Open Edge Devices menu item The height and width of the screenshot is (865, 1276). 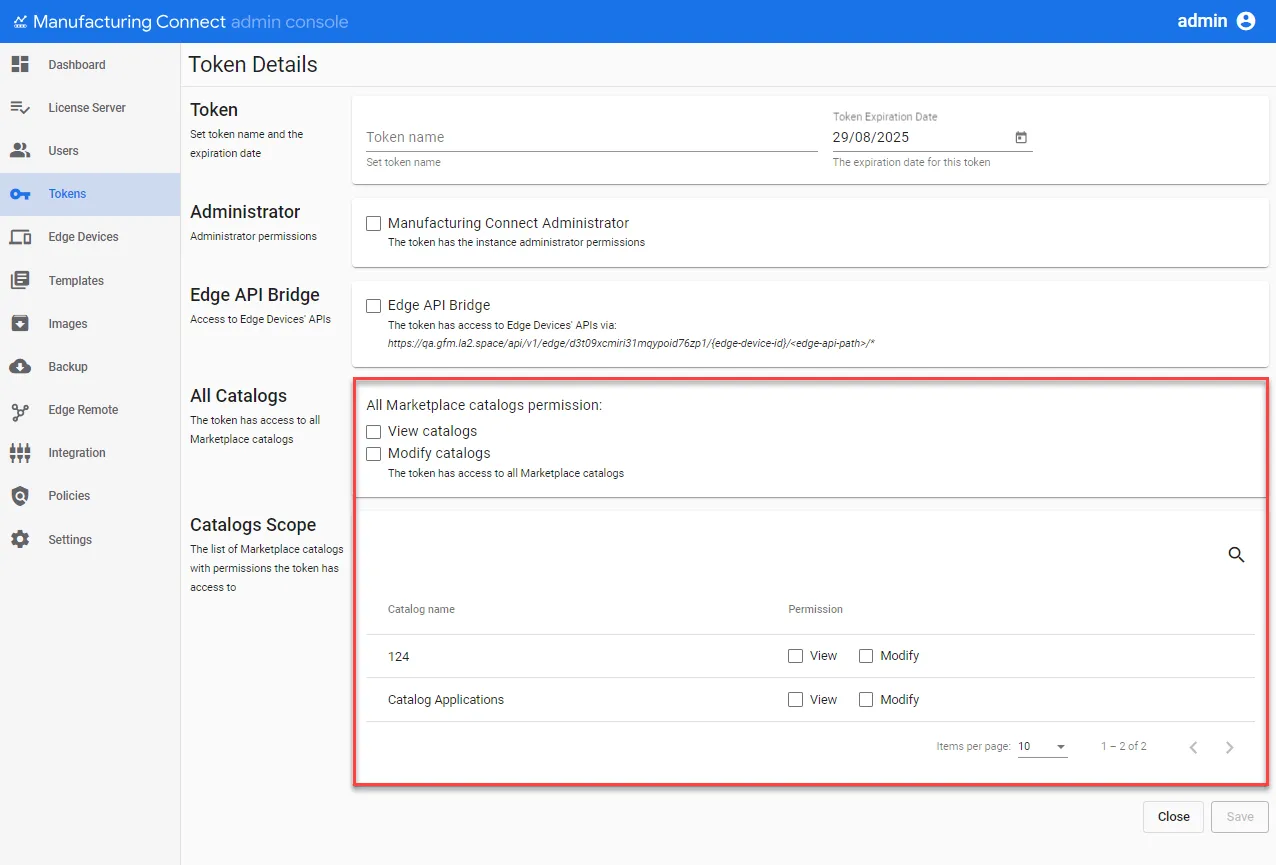point(90,237)
